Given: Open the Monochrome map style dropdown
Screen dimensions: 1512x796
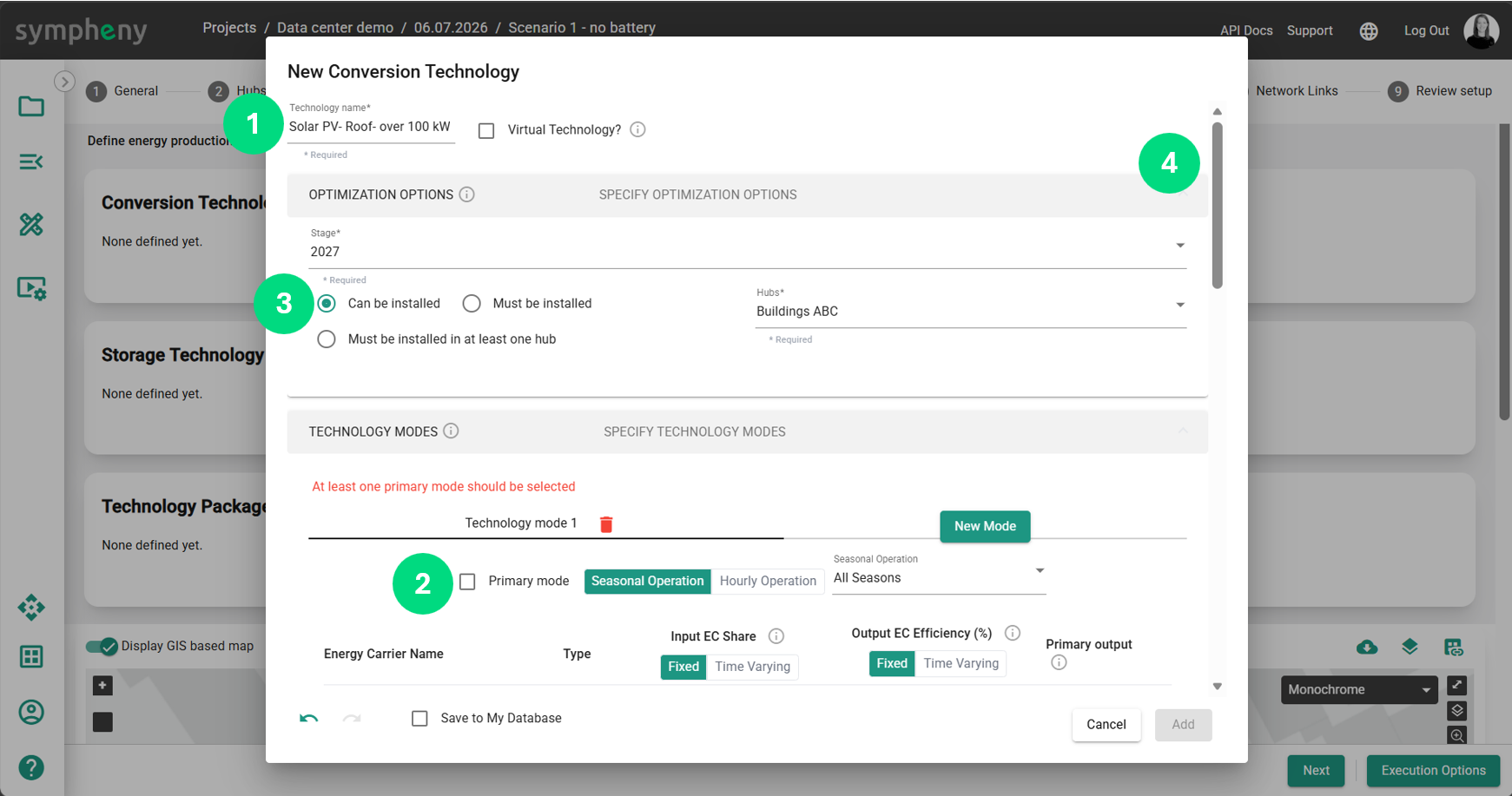Looking at the screenshot, I should 1359,690.
